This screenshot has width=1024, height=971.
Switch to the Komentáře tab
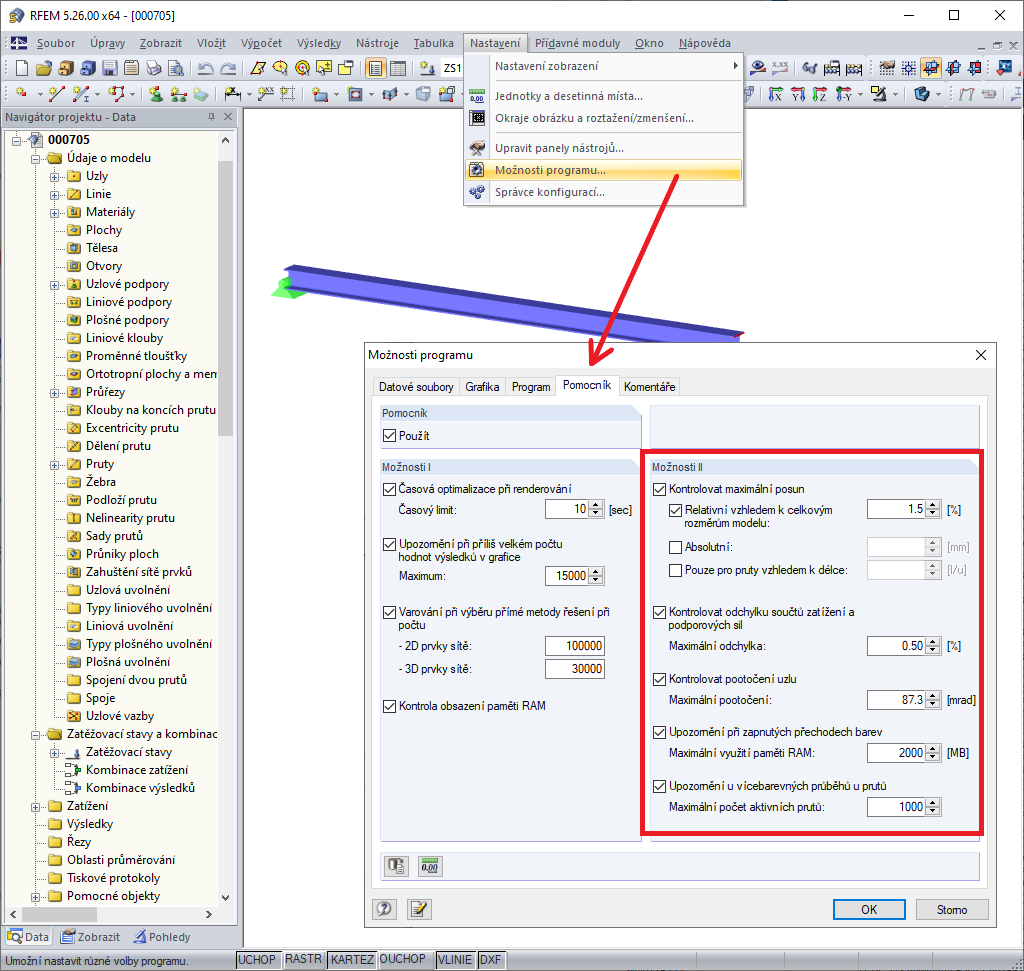click(x=649, y=387)
